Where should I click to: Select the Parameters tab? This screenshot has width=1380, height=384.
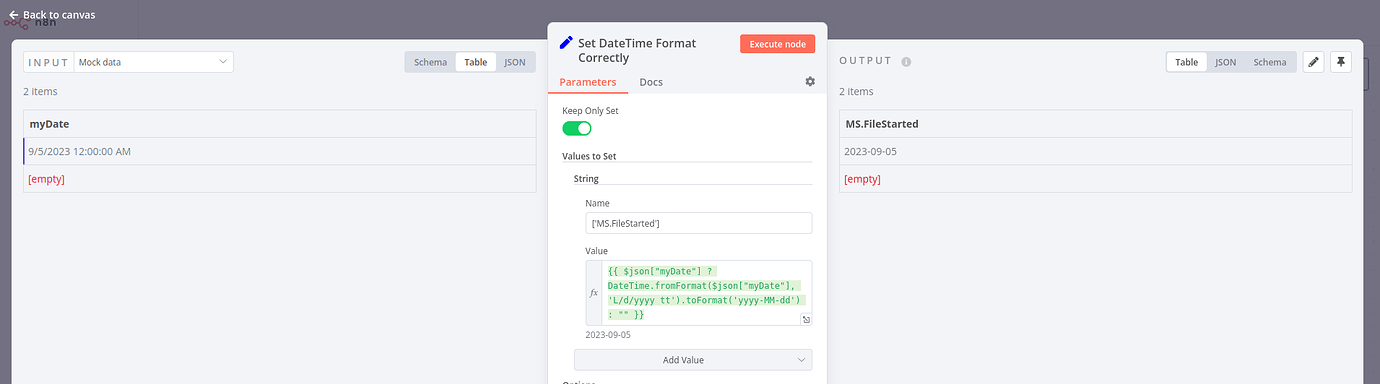click(x=588, y=82)
